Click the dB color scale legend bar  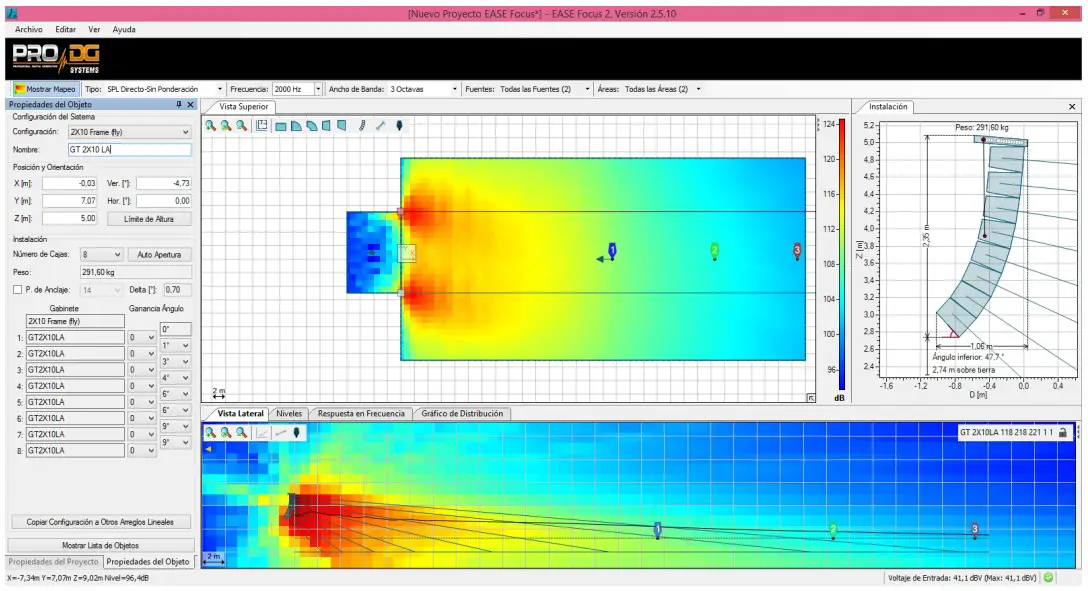(842, 255)
